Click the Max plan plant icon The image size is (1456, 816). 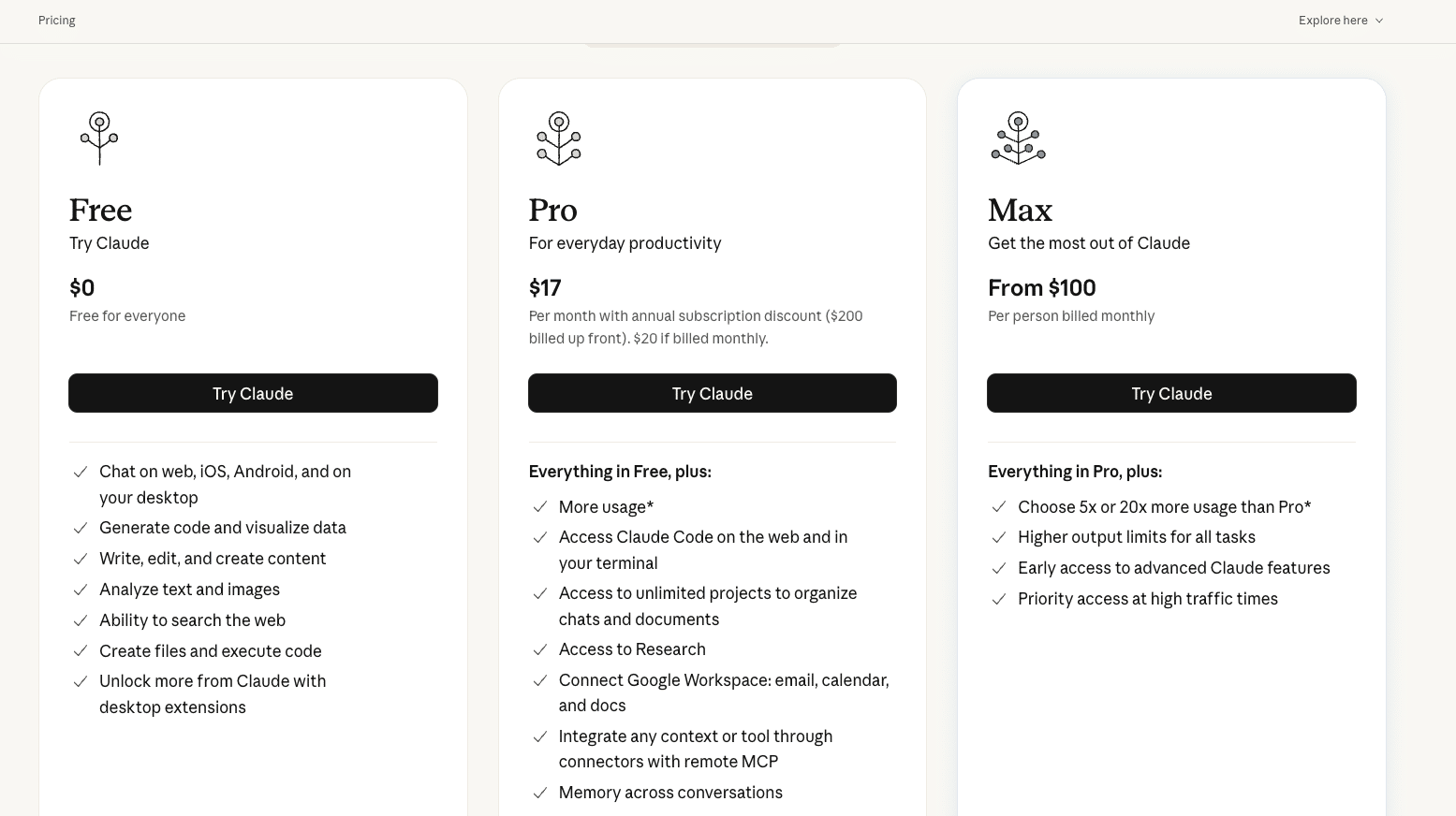[1018, 138]
